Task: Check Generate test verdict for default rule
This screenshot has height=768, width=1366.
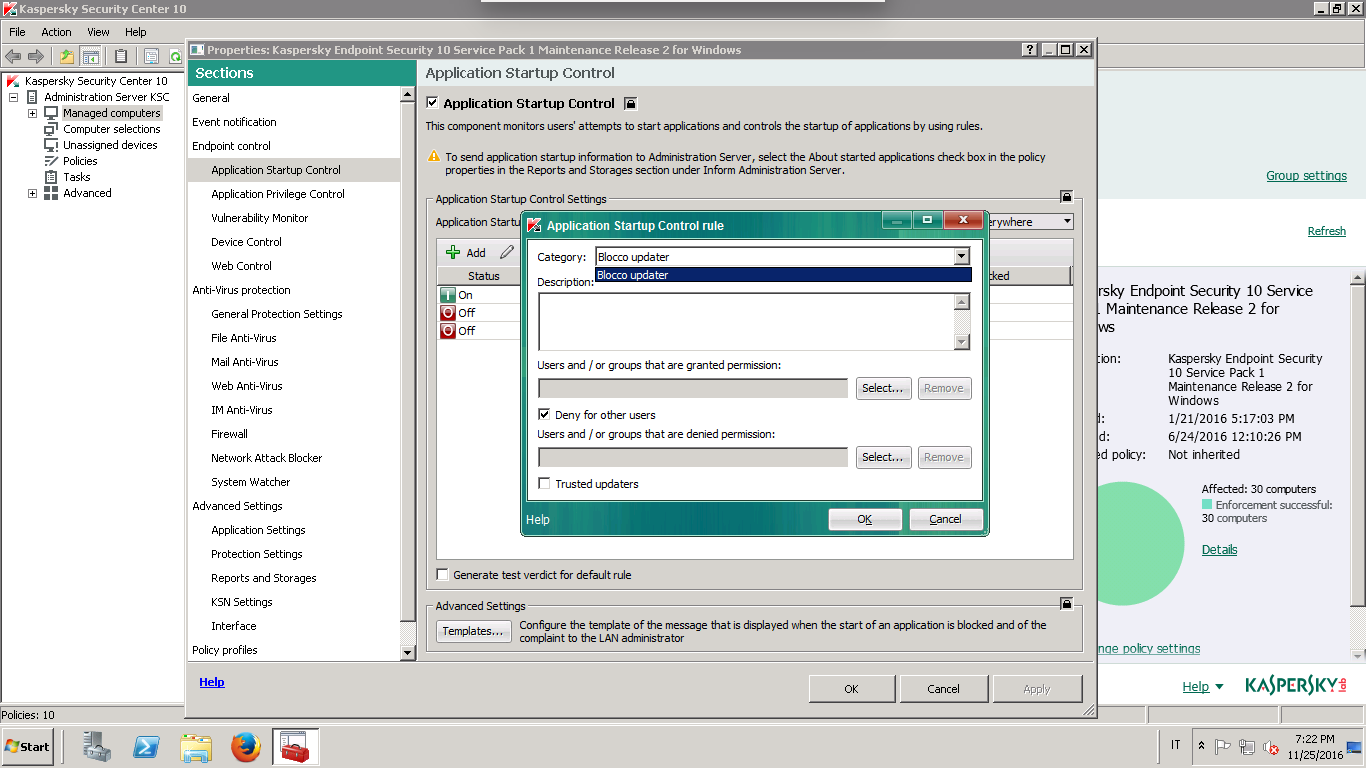Action: tap(442, 575)
